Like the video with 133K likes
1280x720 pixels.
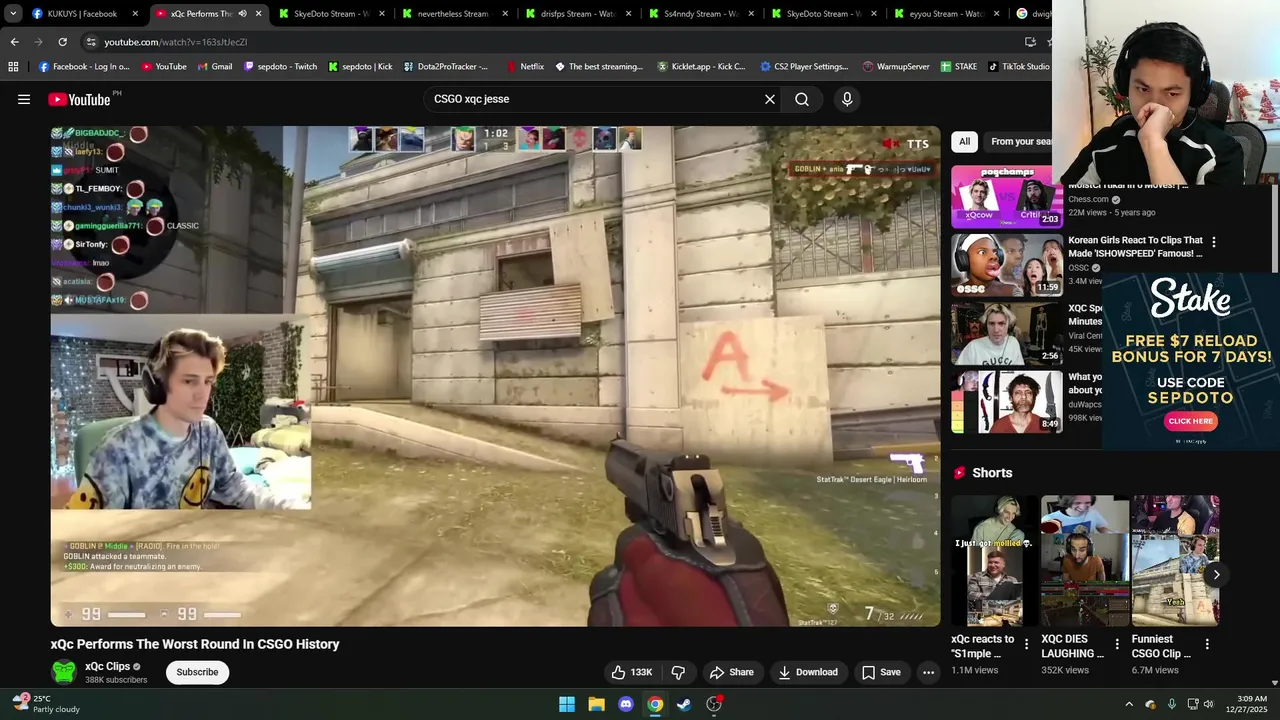[631, 672]
